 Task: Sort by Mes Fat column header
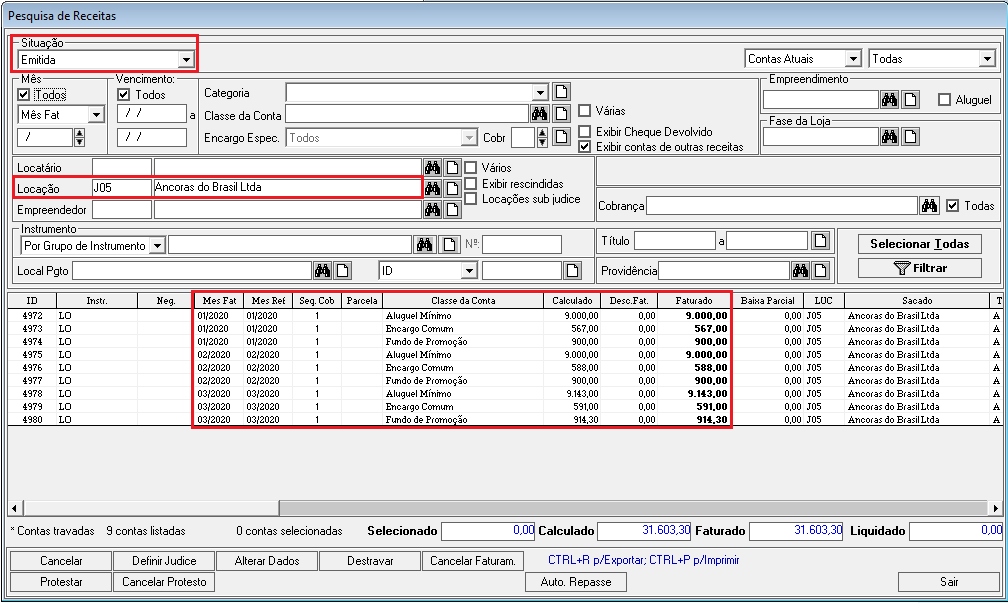coord(219,300)
